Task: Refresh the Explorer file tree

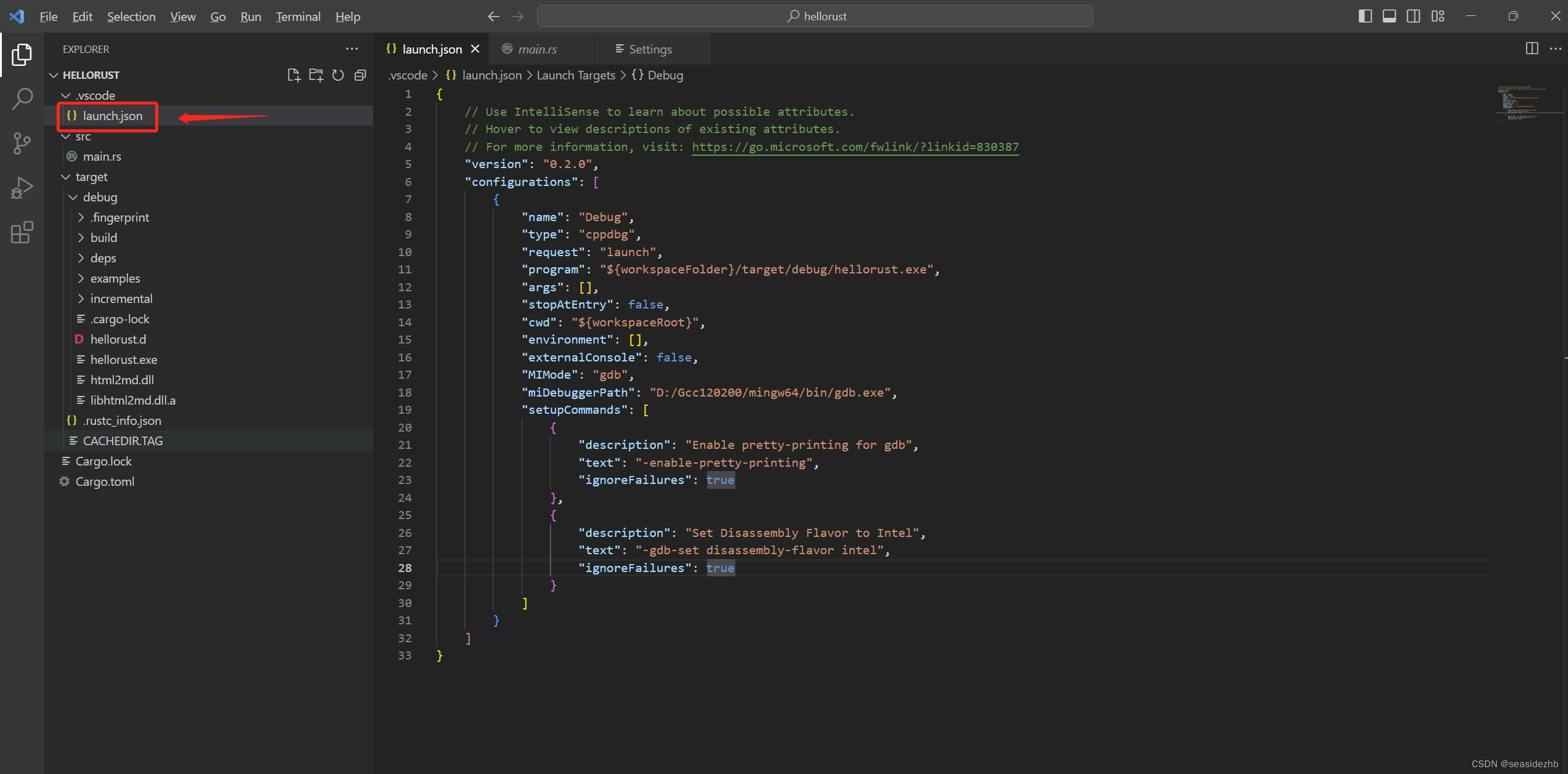Action: pyautogui.click(x=338, y=75)
